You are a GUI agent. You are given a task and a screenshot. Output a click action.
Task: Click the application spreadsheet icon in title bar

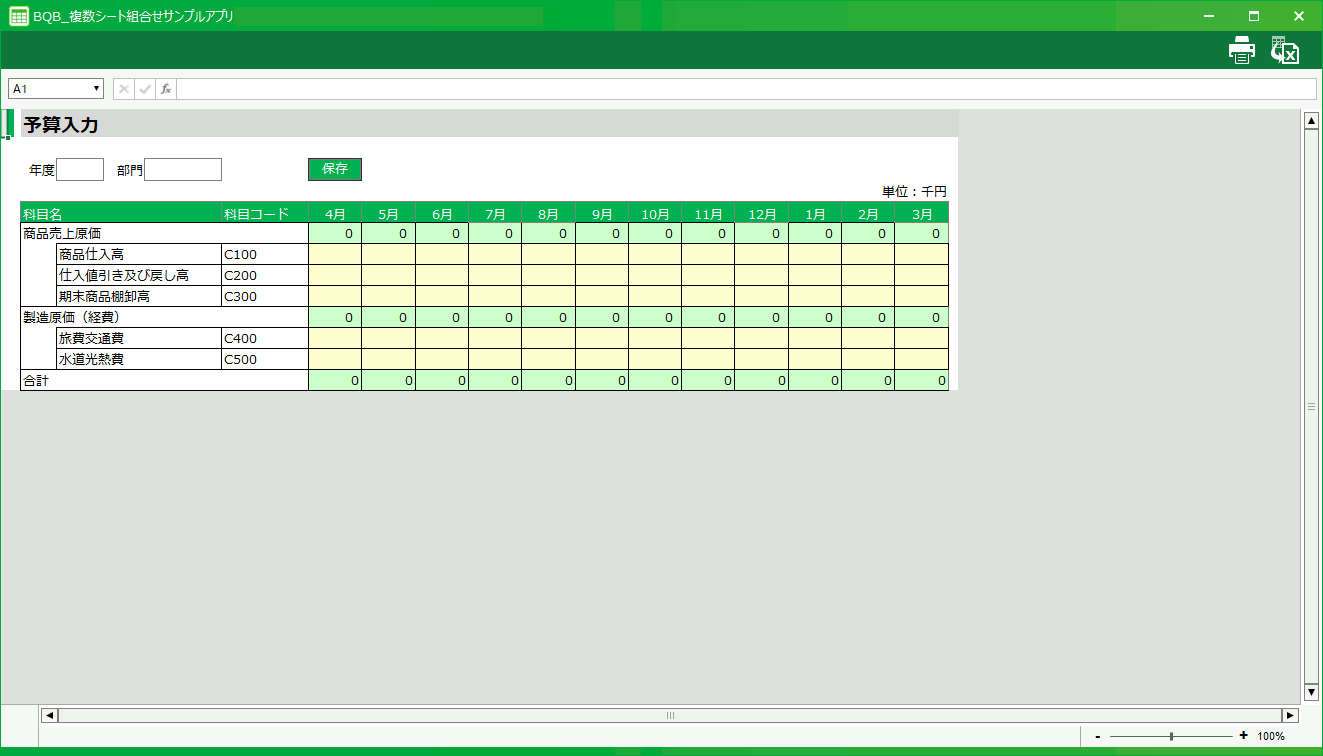point(18,16)
